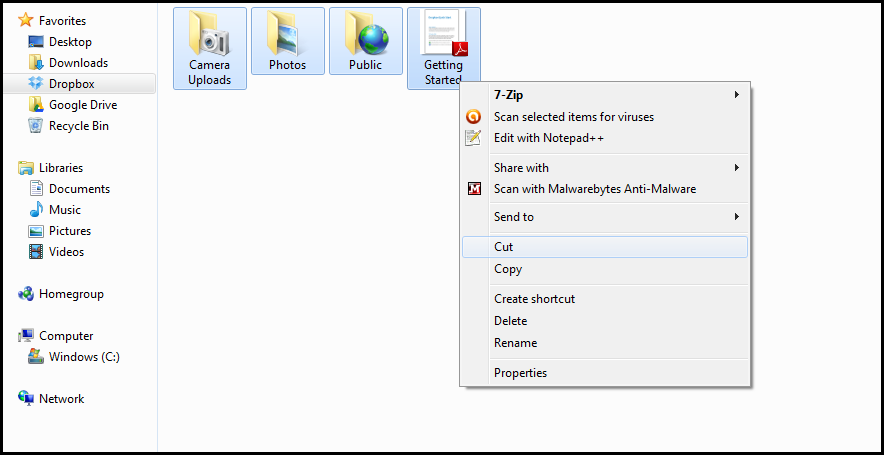The image size is (884, 455).
Task: Open Favorites label in navigation pane
Action: [62, 21]
